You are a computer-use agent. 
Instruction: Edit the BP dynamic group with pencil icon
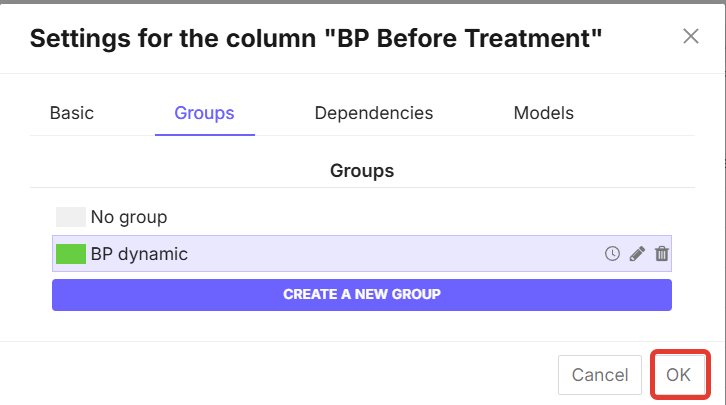[637, 254]
